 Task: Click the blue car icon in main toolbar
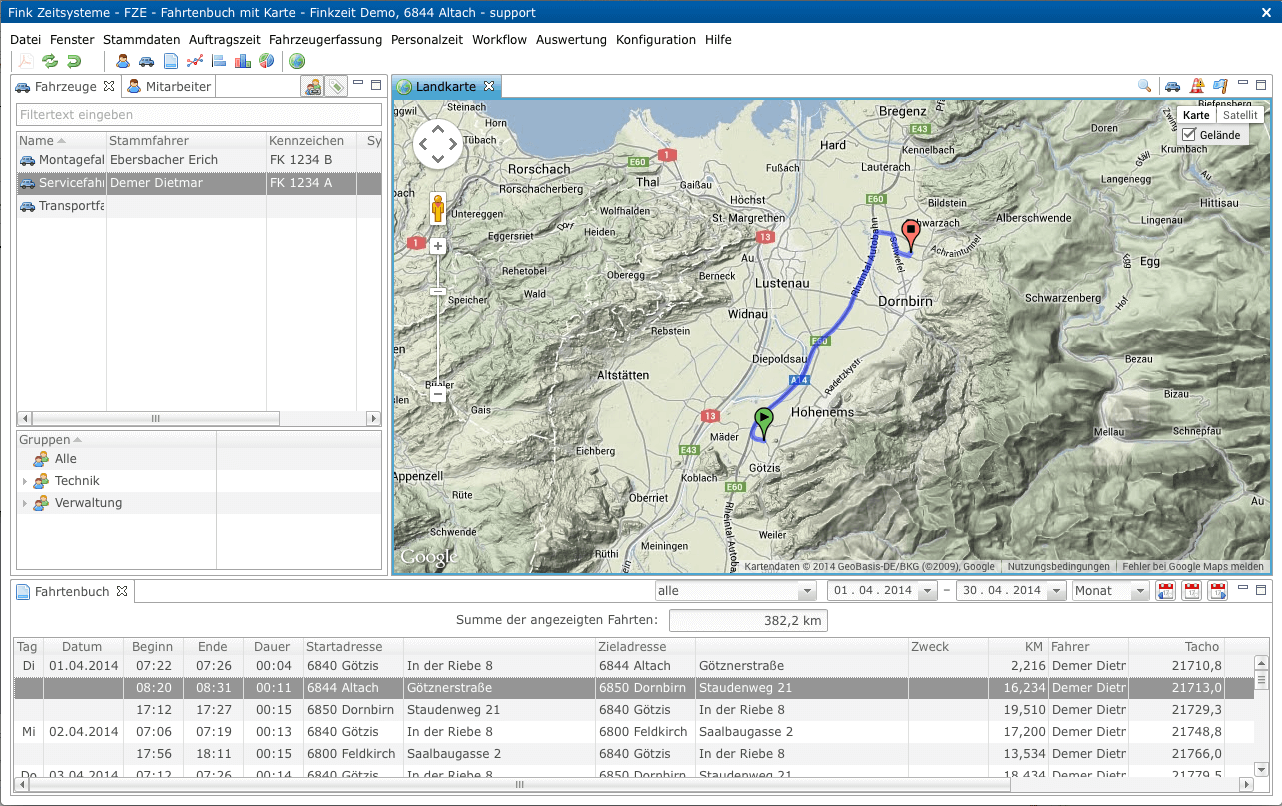[147, 62]
